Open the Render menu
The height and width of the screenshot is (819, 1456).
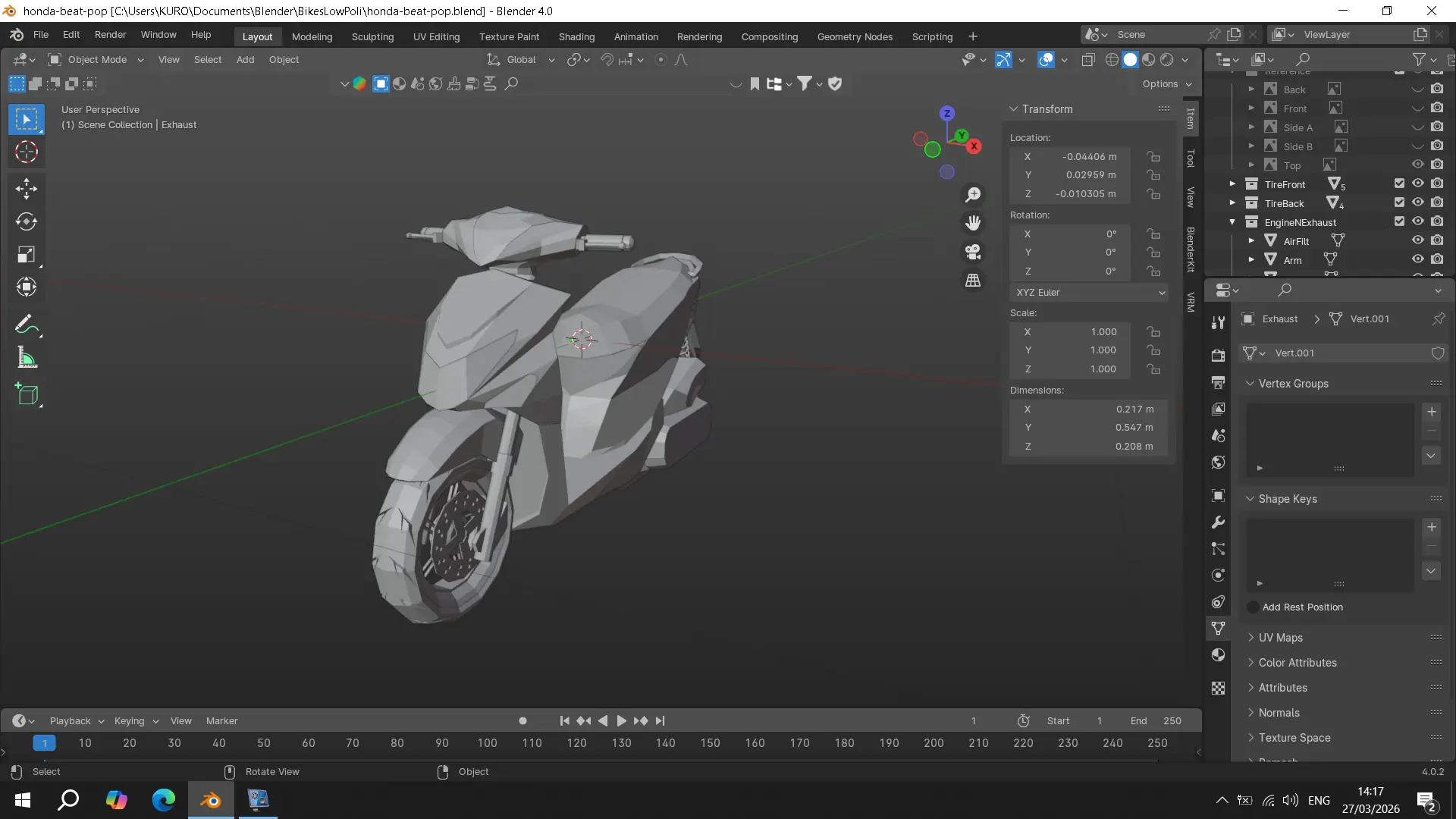110,35
